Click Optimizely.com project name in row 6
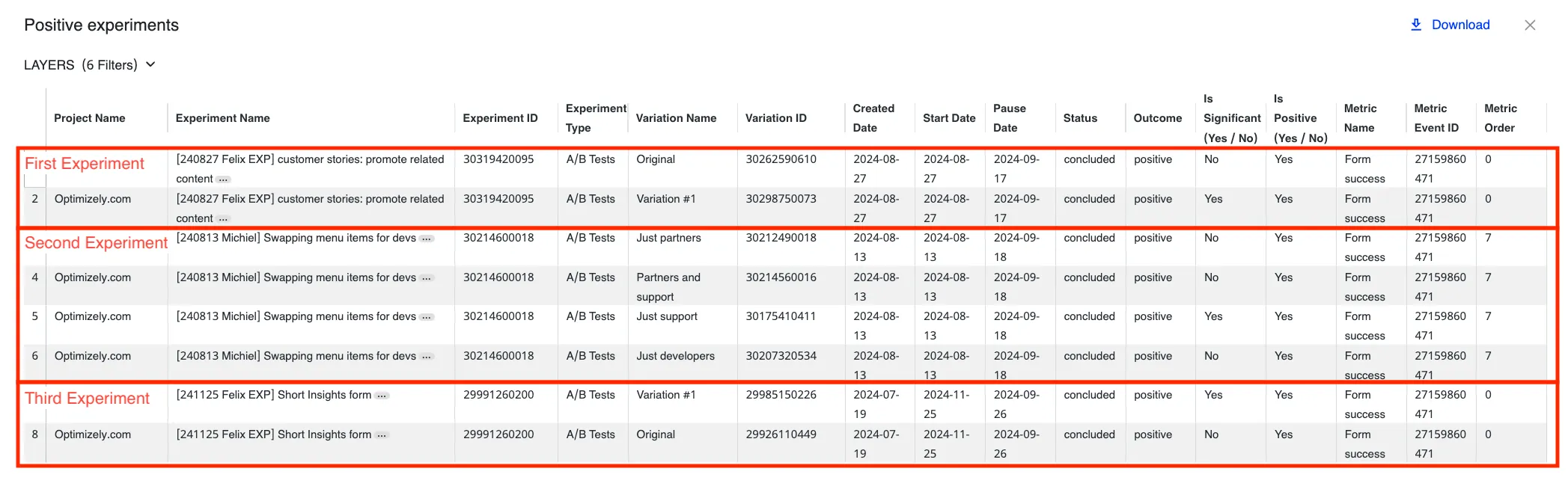This screenshot has height=504, width=1568. point(93,356)
